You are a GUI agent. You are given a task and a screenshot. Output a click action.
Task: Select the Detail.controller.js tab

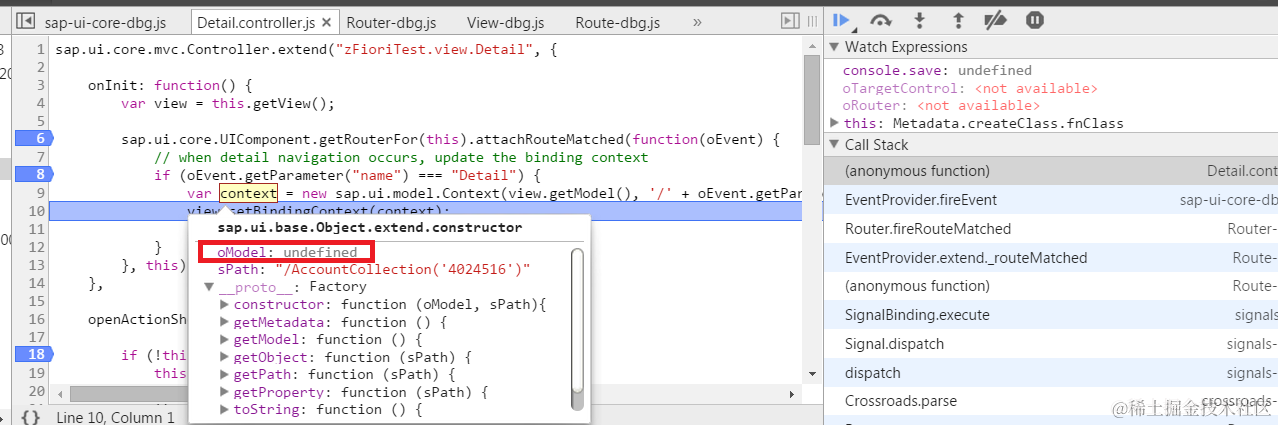click(x=256, y=21)
